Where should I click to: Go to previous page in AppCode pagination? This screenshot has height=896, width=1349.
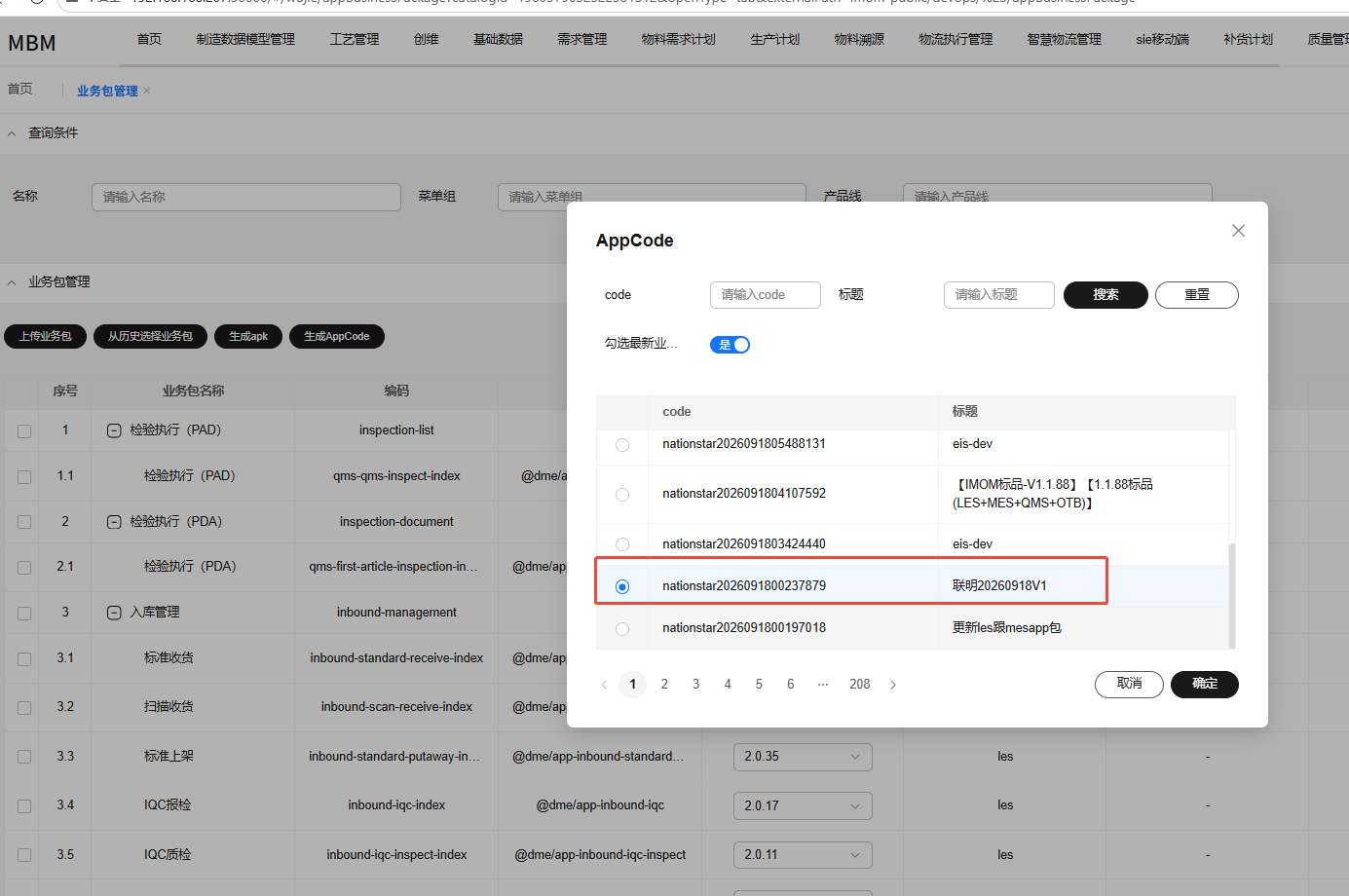pos(604,685)
